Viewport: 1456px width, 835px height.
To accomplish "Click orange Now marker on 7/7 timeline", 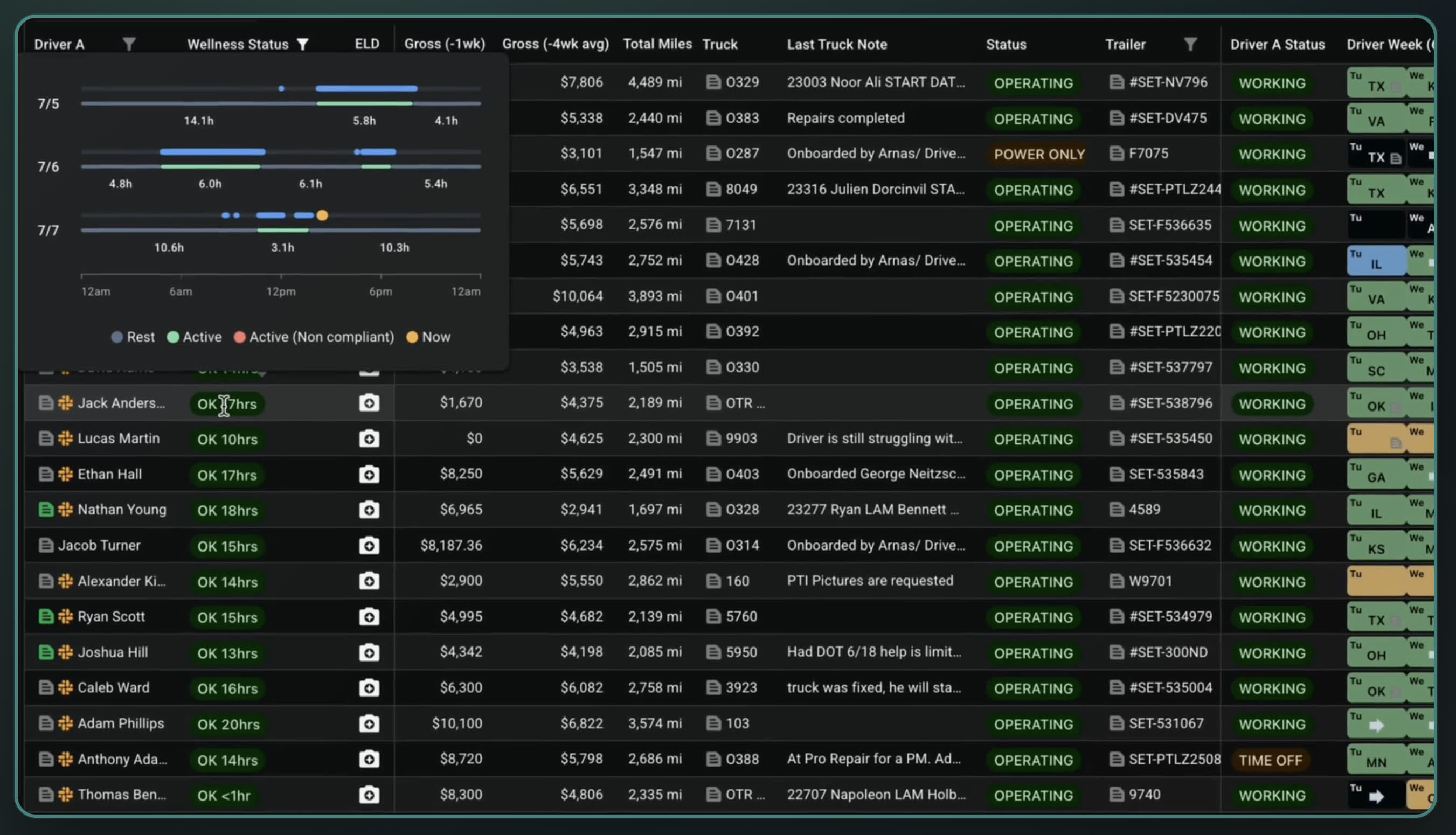I will [322, 215].
